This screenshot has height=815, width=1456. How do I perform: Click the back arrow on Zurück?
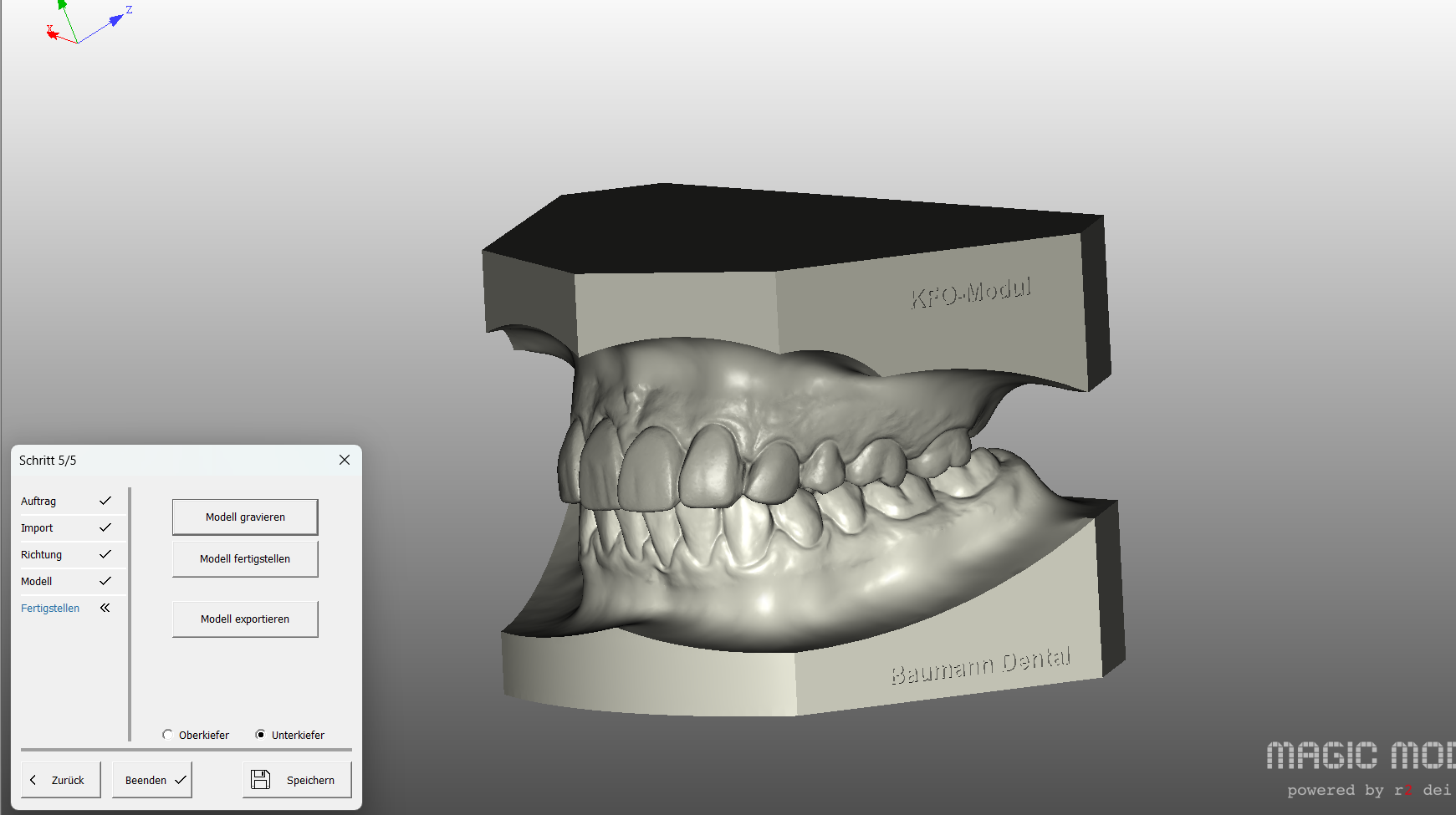tap(33, 780)
